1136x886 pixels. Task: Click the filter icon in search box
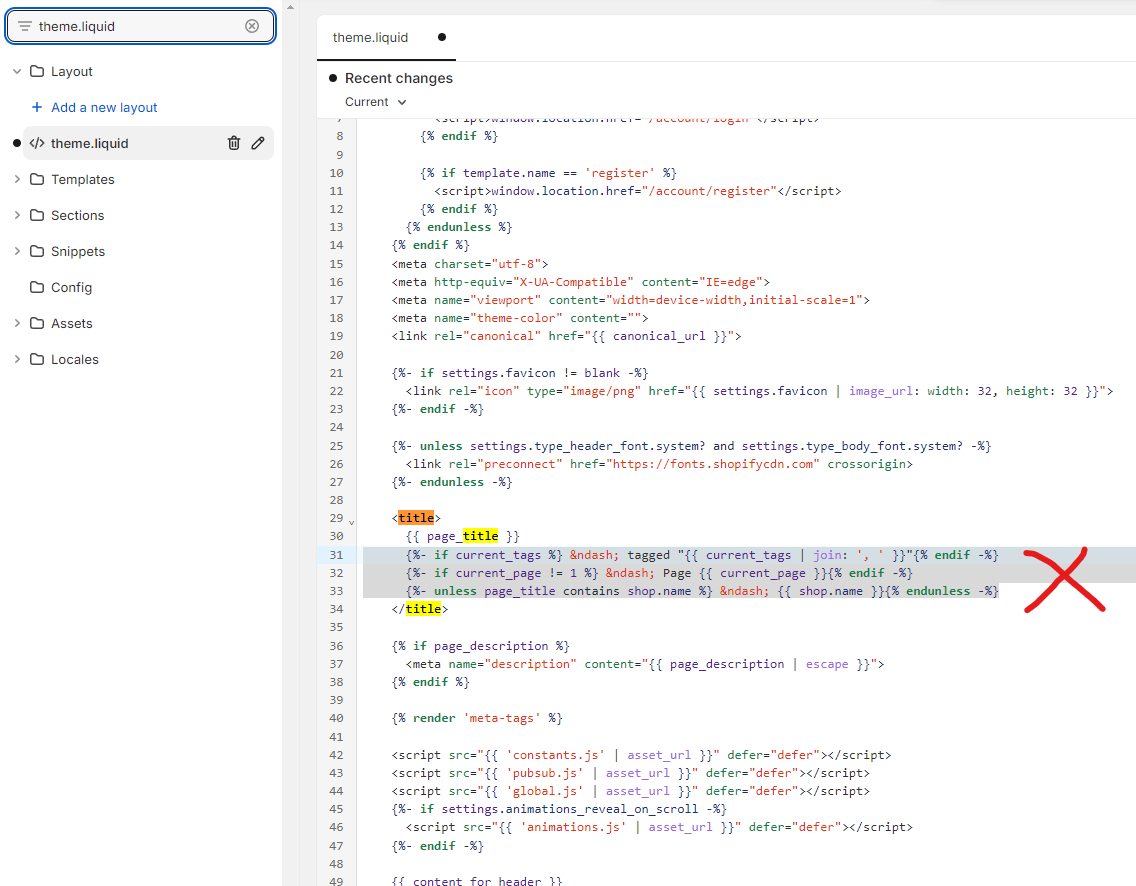click(25, 26)
